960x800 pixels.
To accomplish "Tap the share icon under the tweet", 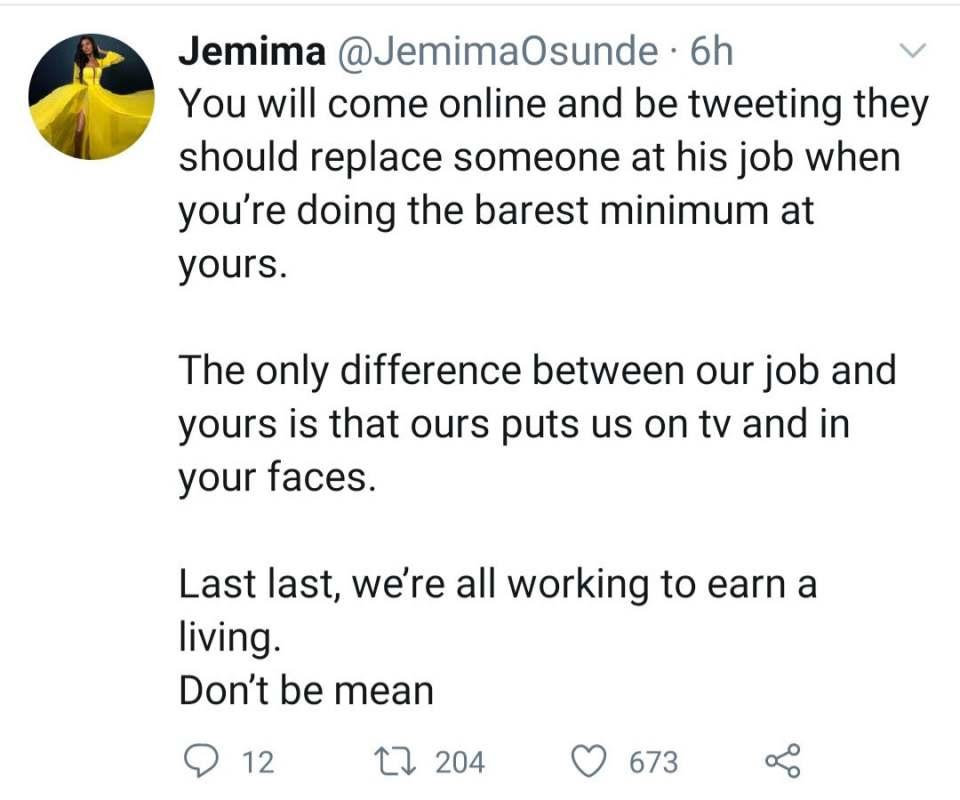I will (782, 762).
